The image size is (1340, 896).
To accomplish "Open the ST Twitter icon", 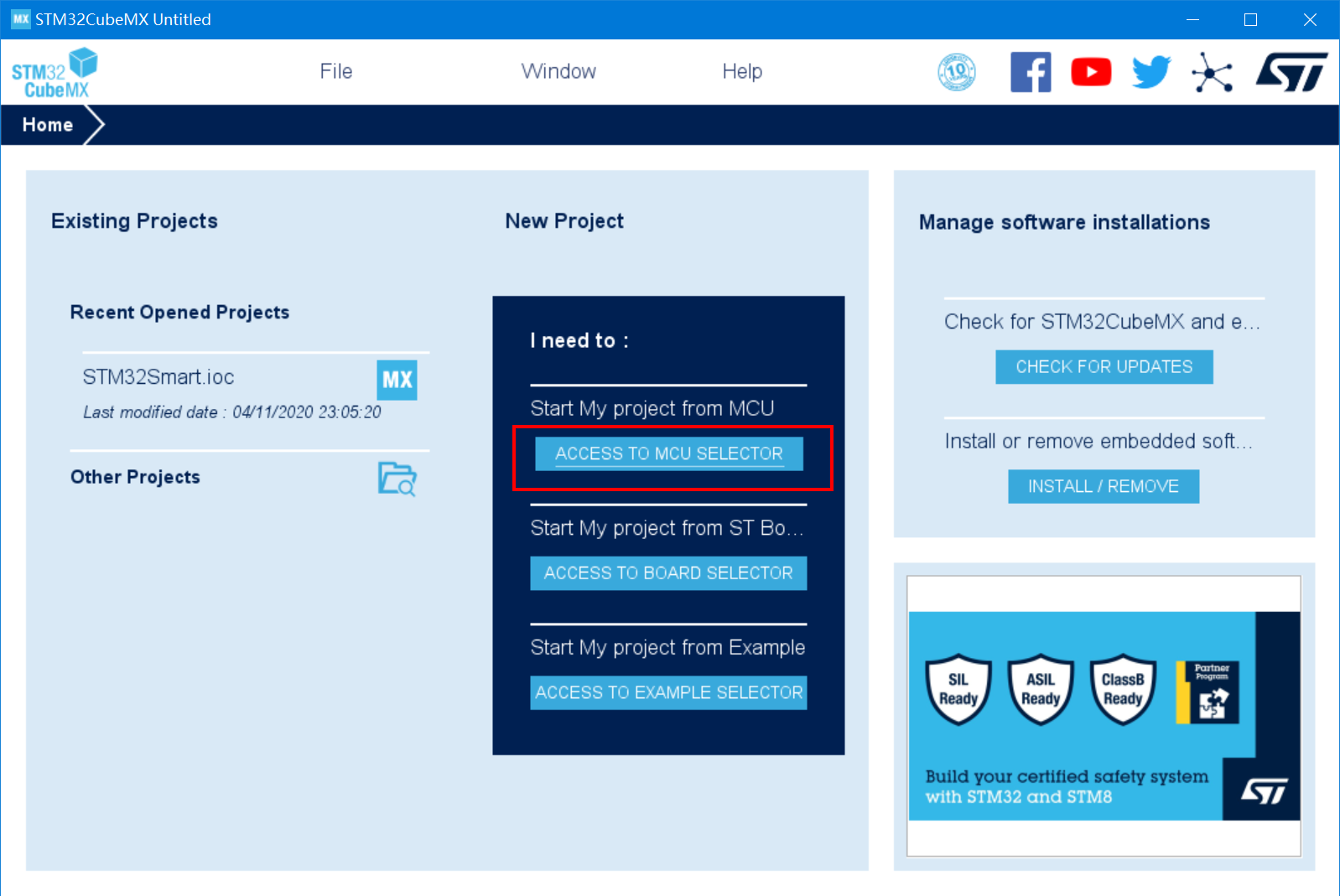I will [x=1151, y=72].
